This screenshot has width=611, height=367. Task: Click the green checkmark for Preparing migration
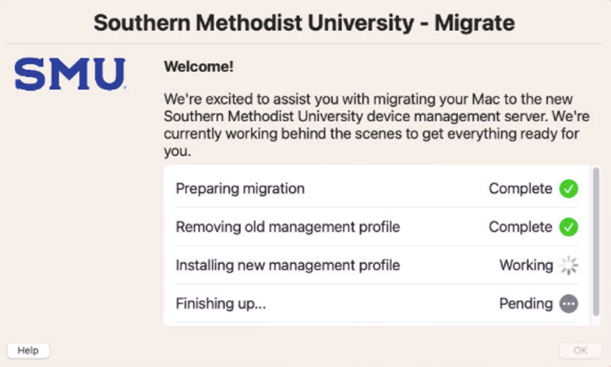(x=569, y=189)
